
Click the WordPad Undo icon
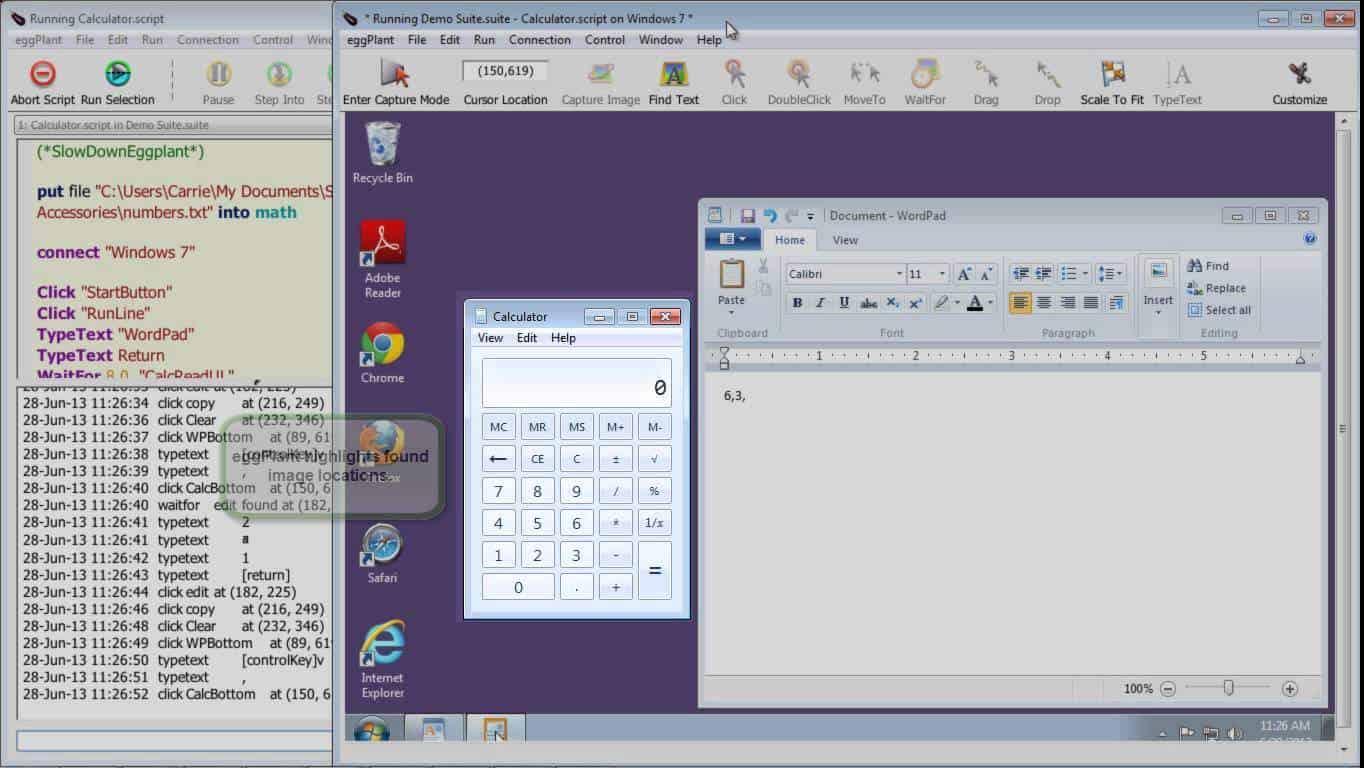tap(770, 215)
